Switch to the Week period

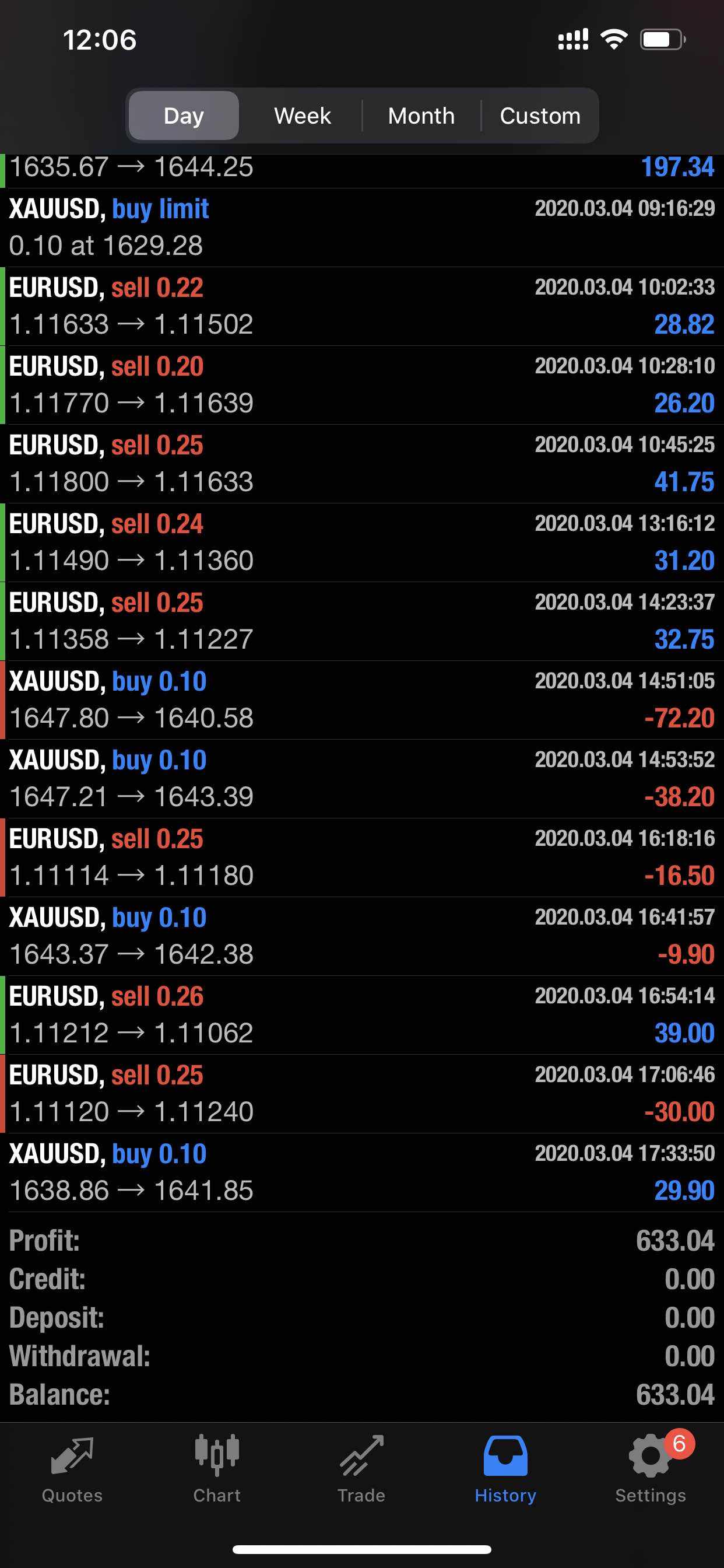(303, 116)
